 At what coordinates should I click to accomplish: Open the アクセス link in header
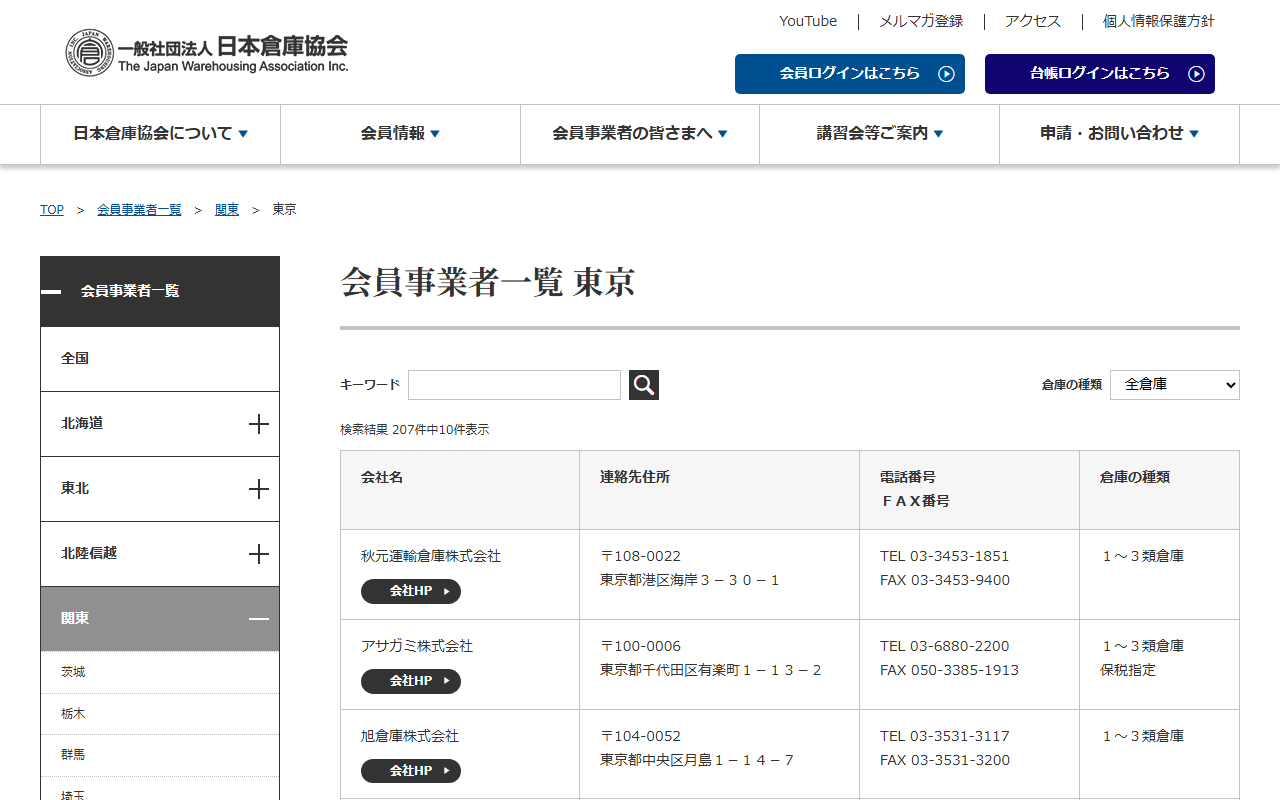coord(1033,21)
